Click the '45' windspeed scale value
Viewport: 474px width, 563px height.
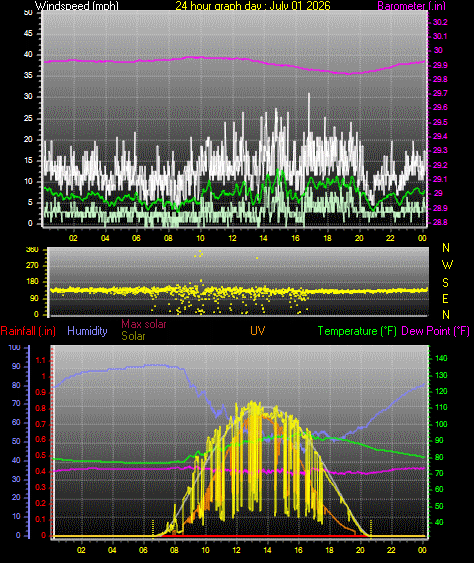[28, 33]
